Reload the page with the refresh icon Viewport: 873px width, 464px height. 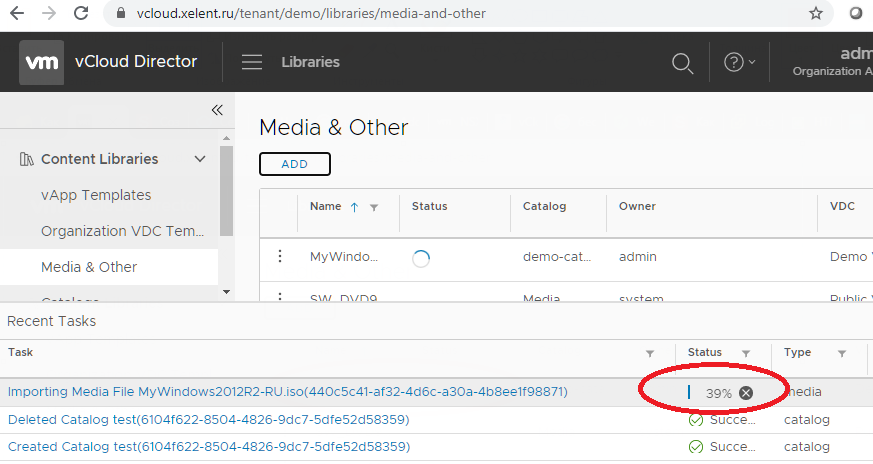[81, 13]
